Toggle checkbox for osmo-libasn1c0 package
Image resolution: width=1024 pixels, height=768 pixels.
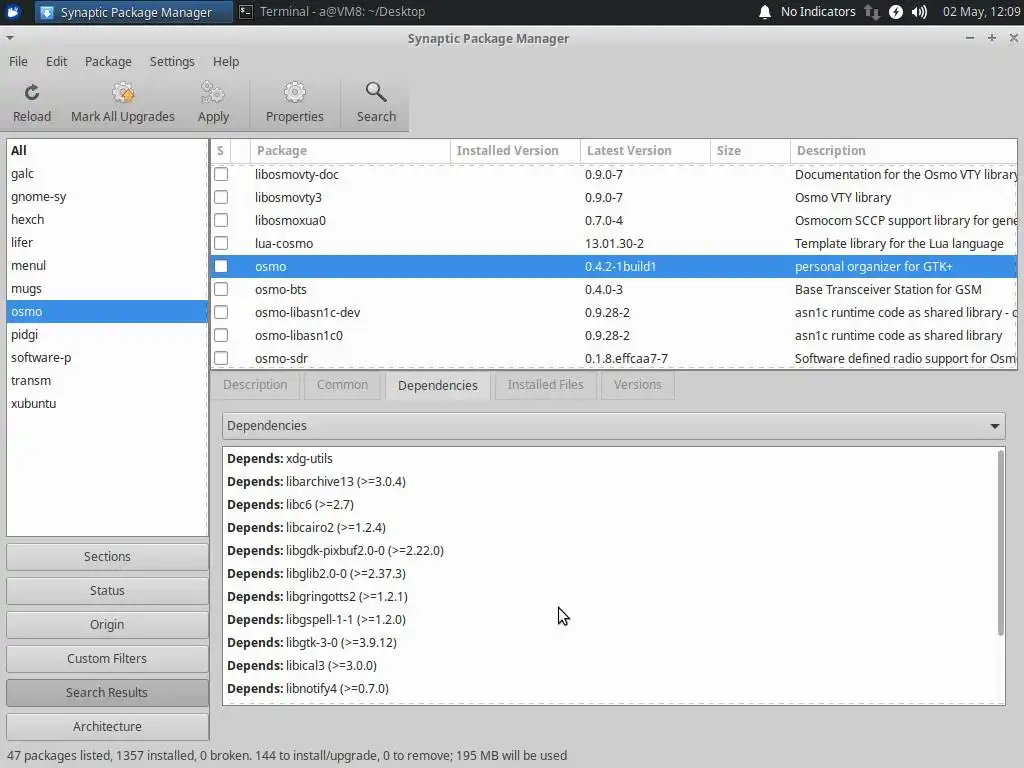221,335
